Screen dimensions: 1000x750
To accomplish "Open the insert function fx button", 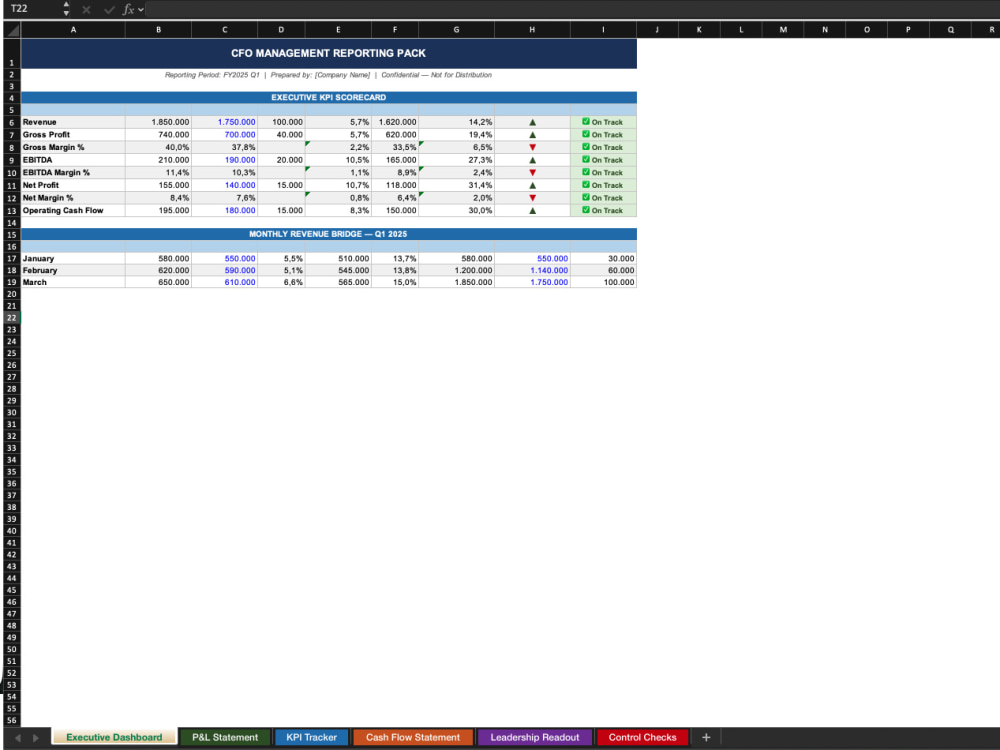I will click(x=128, y=10).
